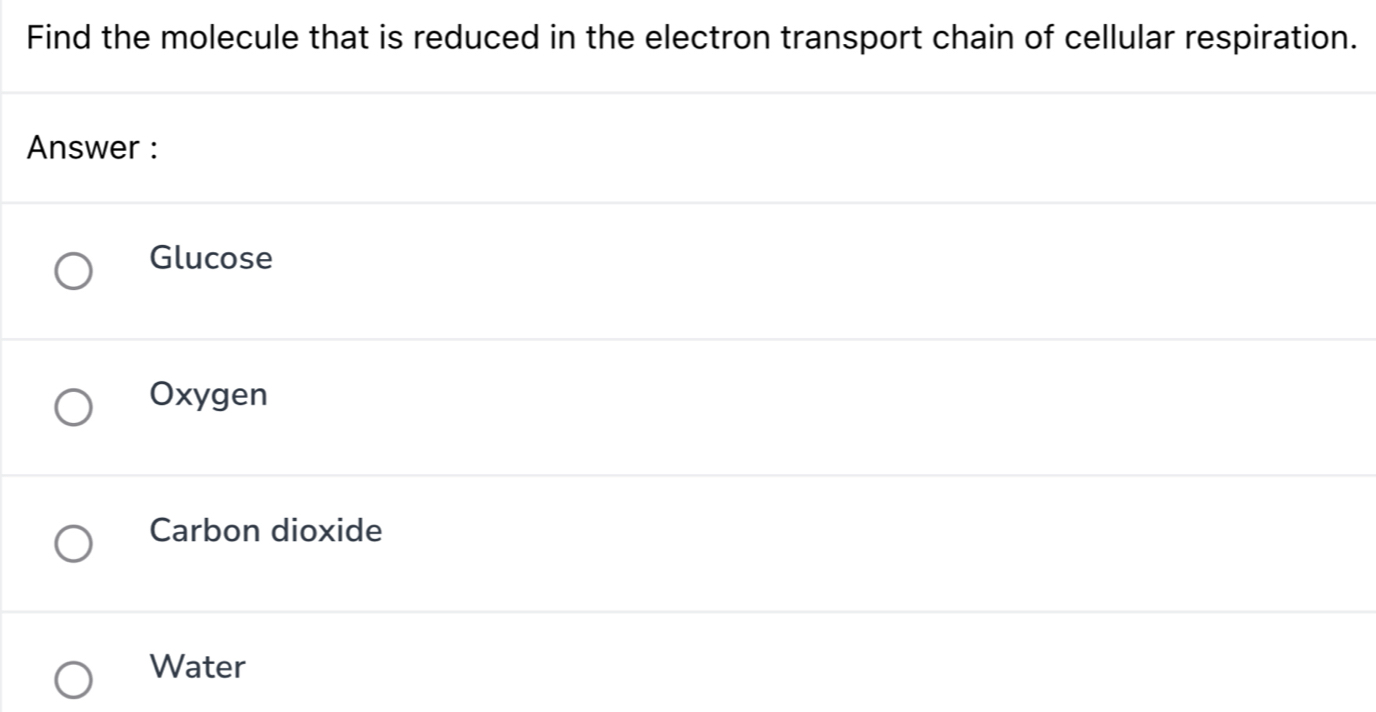Click empty space in the Glucose row
1376x712 pixels.
tap(800, 272)
